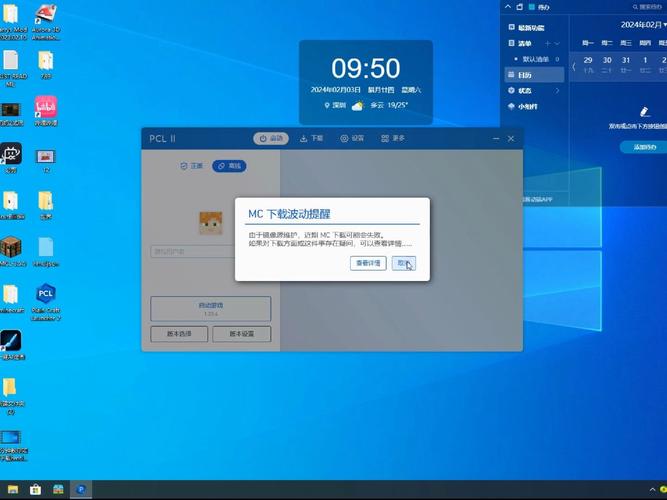This screenshot has width=667, height=500.
Task: Open Microsoft Store from the taskbar
Action: point(35,490)
